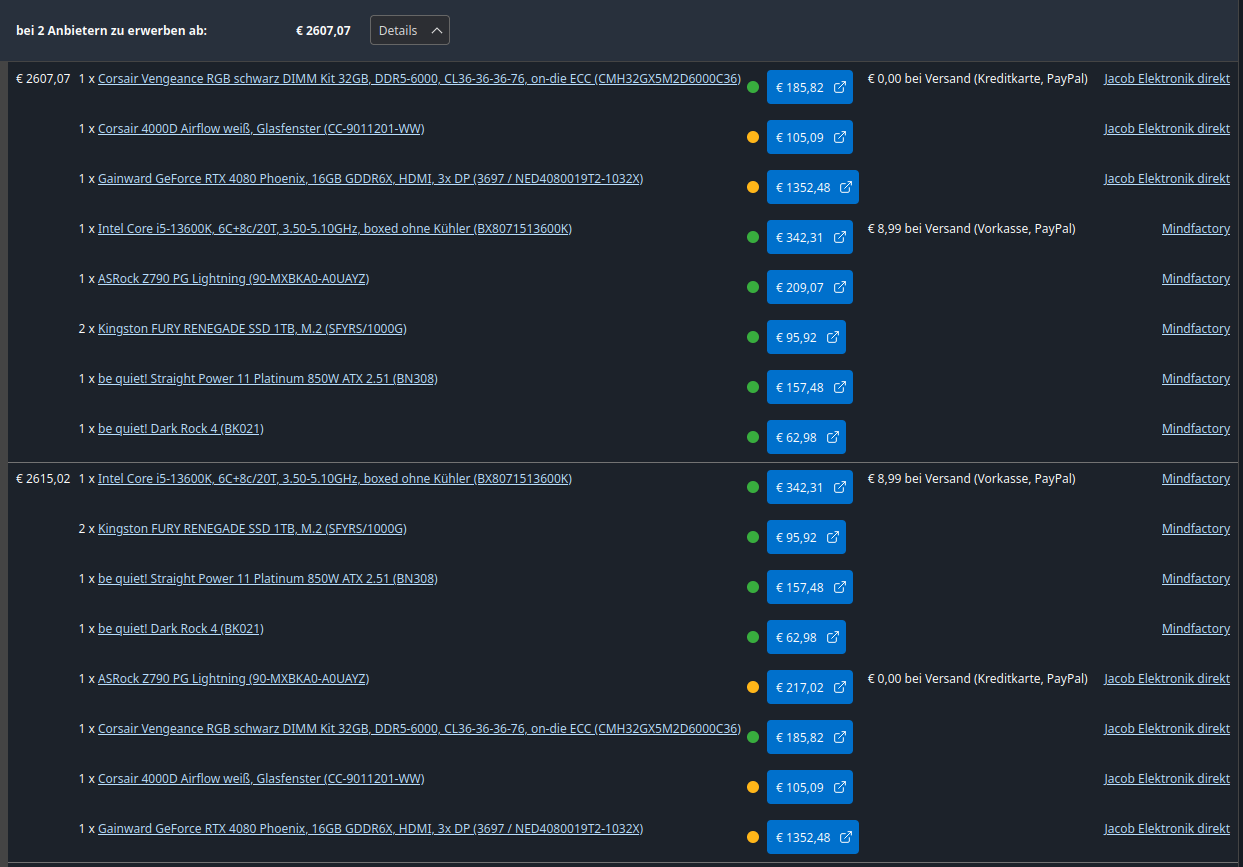Open Corsair Vengeance RGB link in € 2615,02 group

click(x=419, y=729)
